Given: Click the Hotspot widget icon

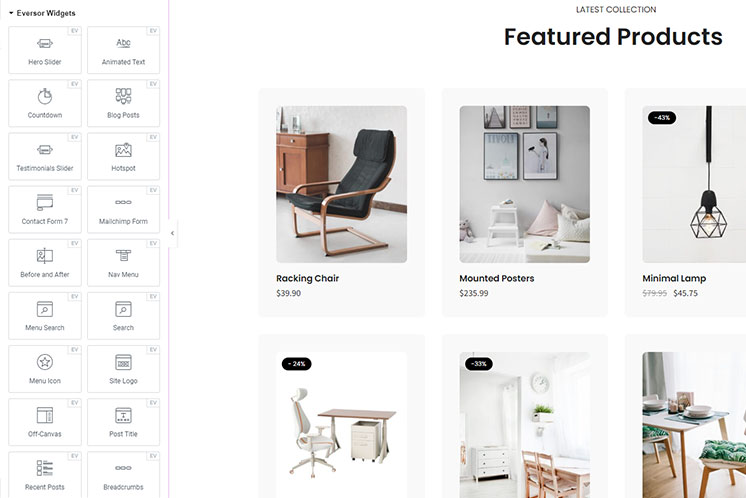Looking at the screenshot, I should click(123, 150).
